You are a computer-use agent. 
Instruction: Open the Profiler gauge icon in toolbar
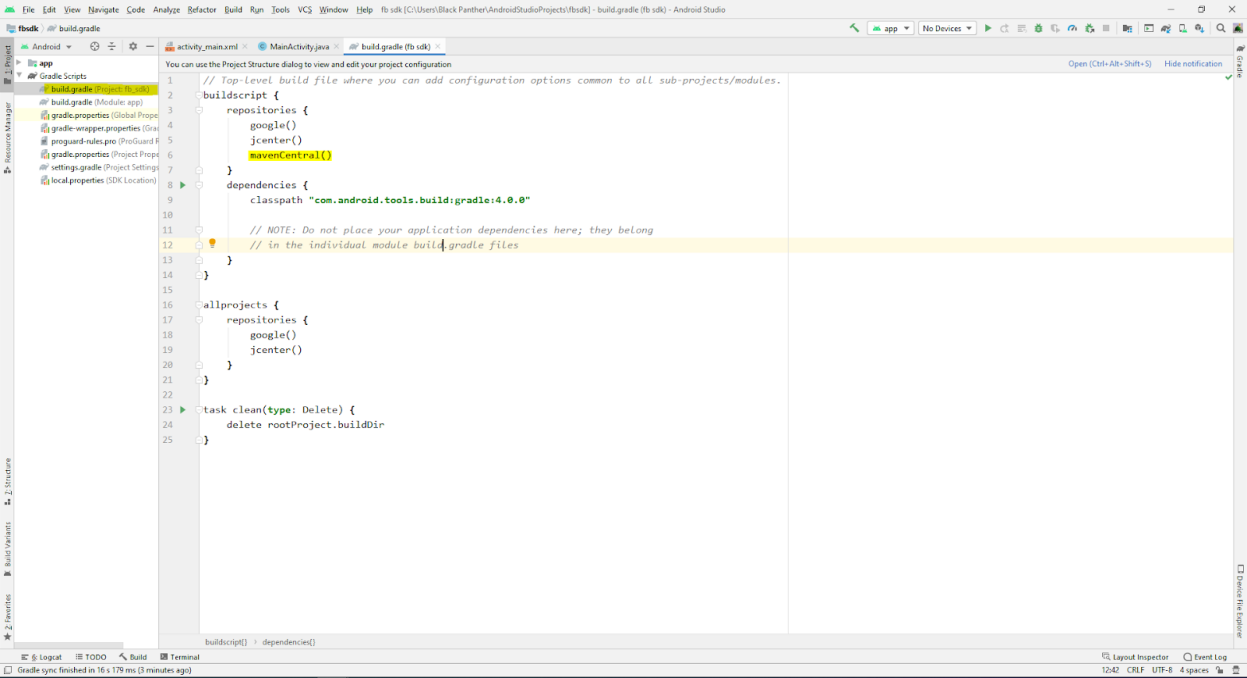pyautogui.click(x=1072, y=28)
